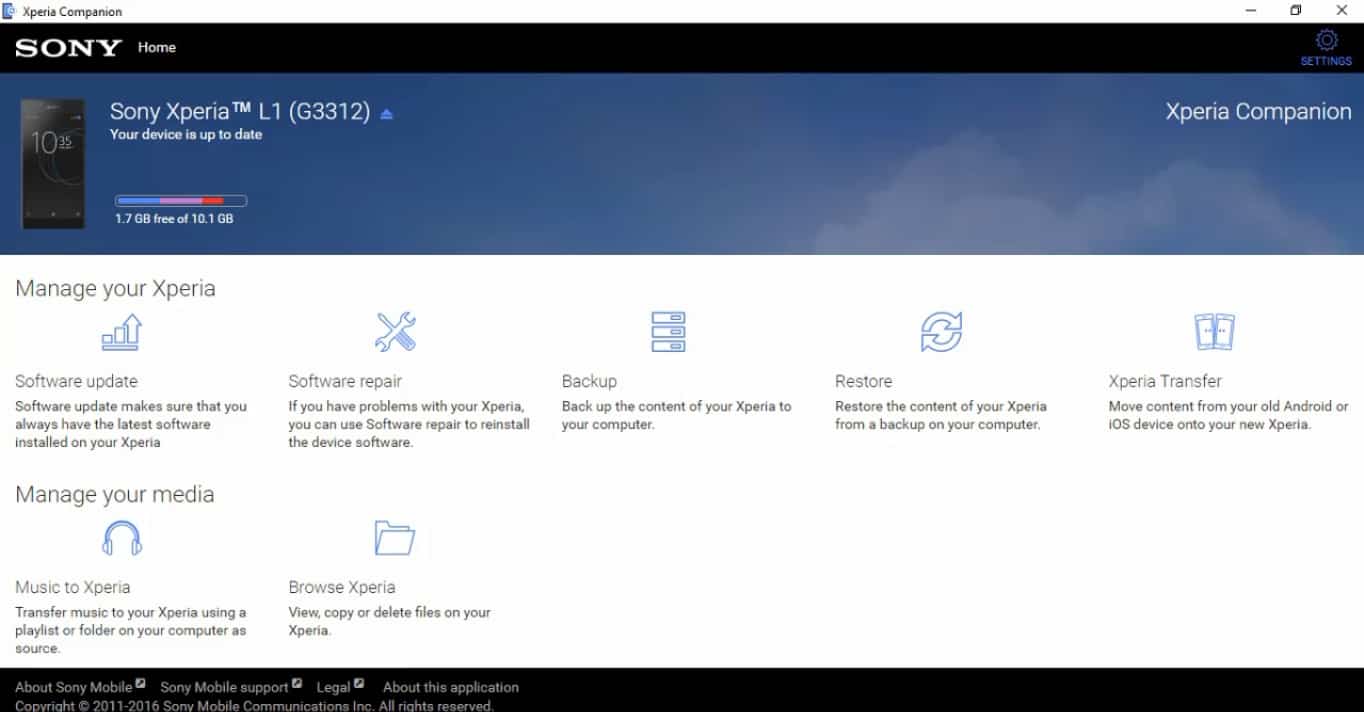Image resolution: width=1364 pixels, height=712 pixels.
Task: Click the Software update description text
Action: 131,424
